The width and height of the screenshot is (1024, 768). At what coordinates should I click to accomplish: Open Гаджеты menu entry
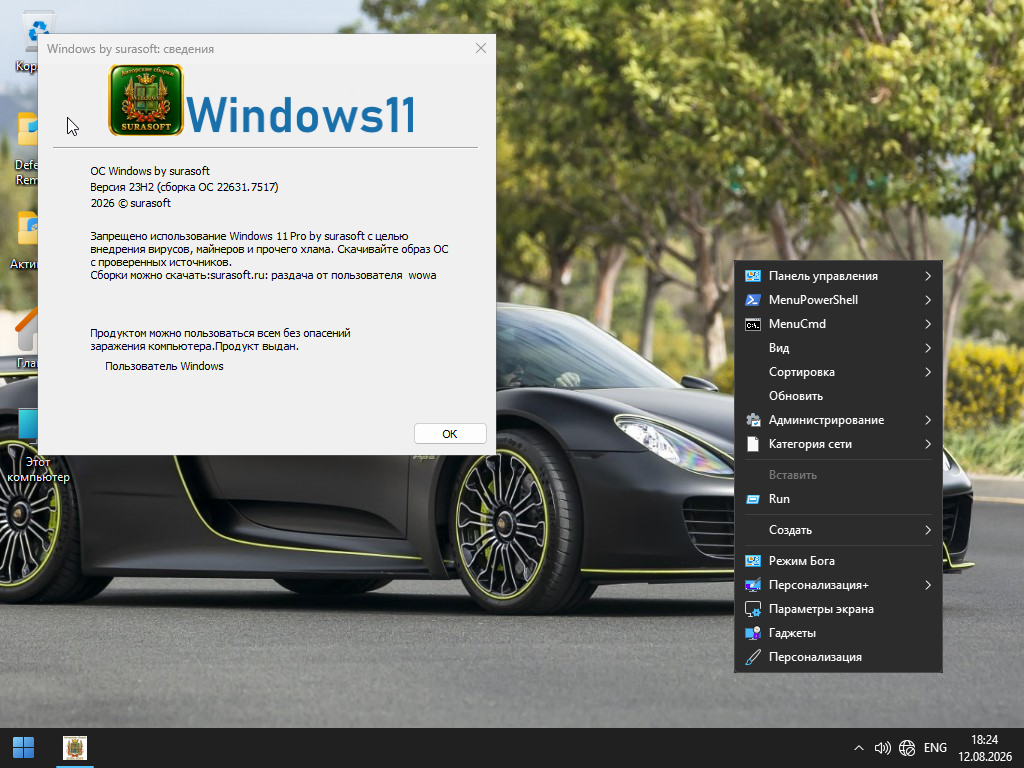click(x=839, y=633)
